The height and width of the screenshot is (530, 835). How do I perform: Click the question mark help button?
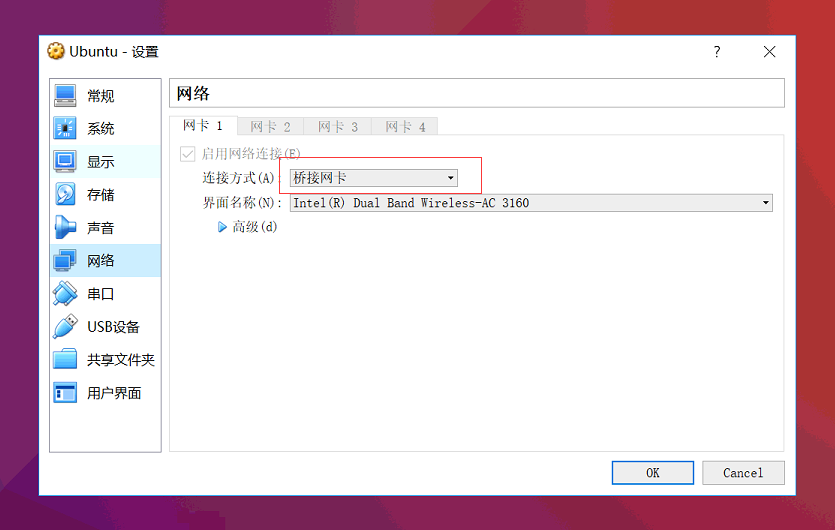tap(717, 52)
